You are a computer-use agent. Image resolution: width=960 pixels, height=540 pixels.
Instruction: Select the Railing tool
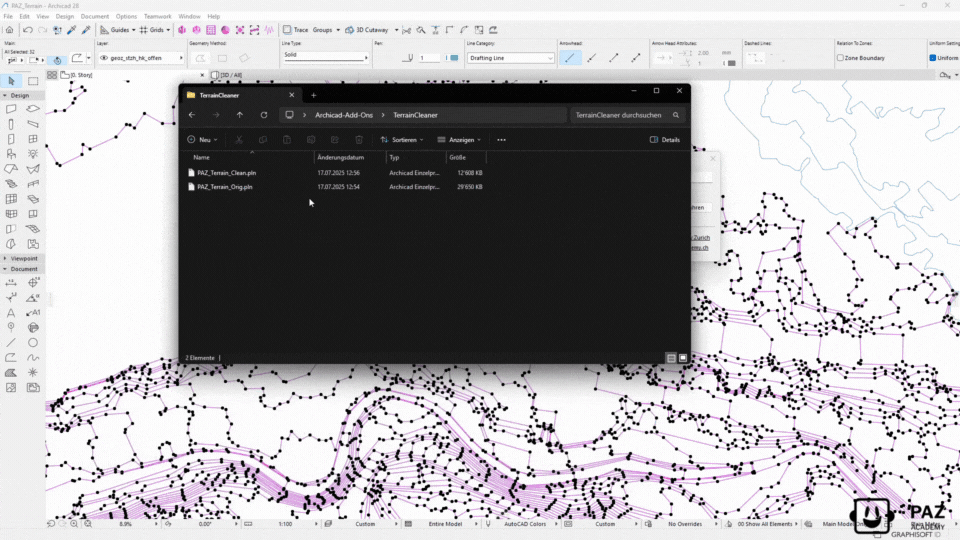pyautogui.click(x=33, y=184)
